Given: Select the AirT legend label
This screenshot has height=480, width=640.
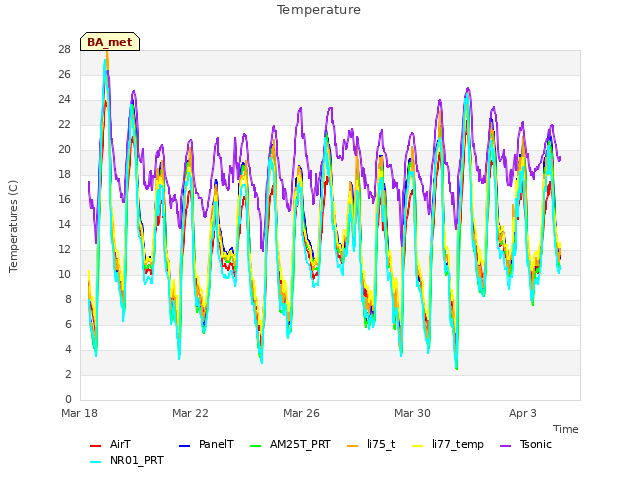Looking at the screenshot, I should coord(120,444).
